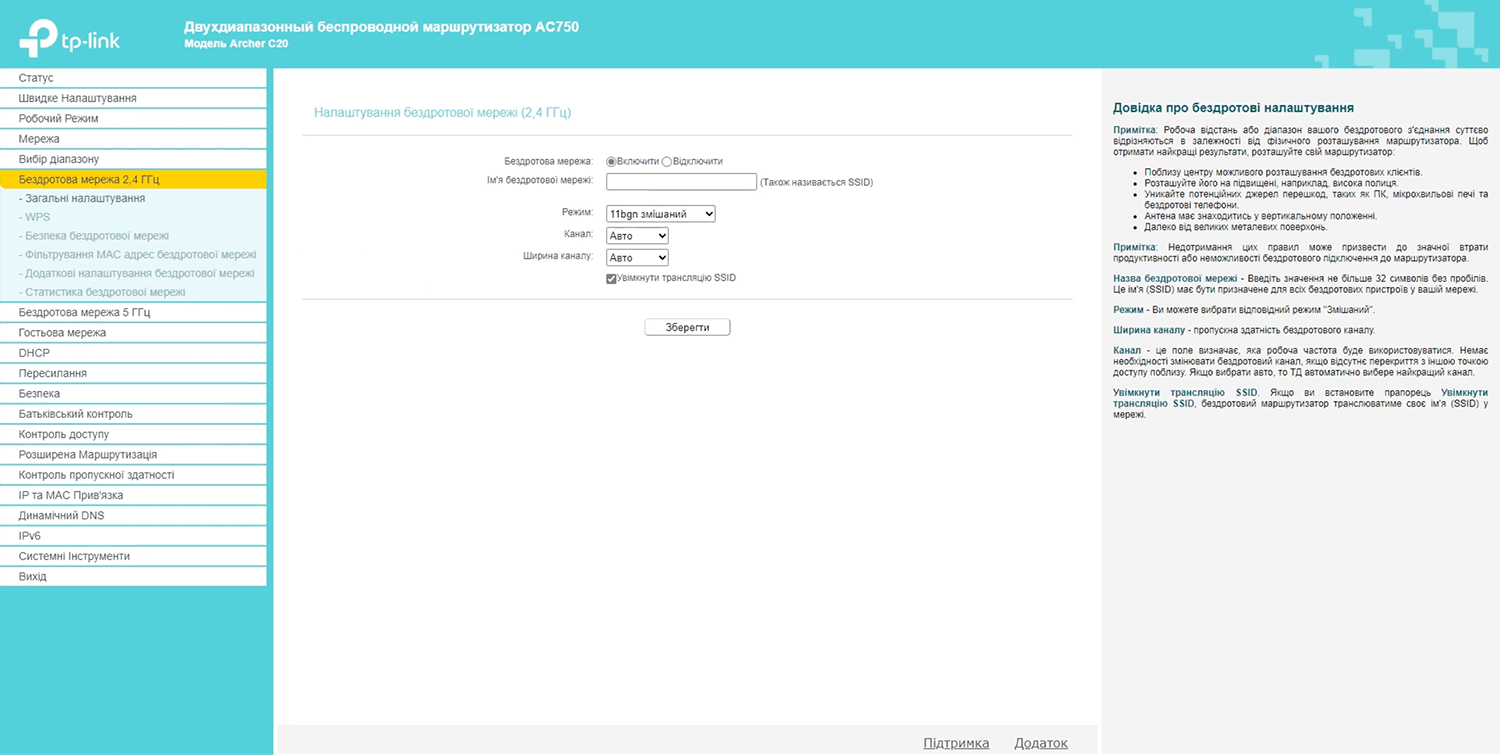Toggle Увімкнути трансляцію SSID checkbox

coord(611,278)
